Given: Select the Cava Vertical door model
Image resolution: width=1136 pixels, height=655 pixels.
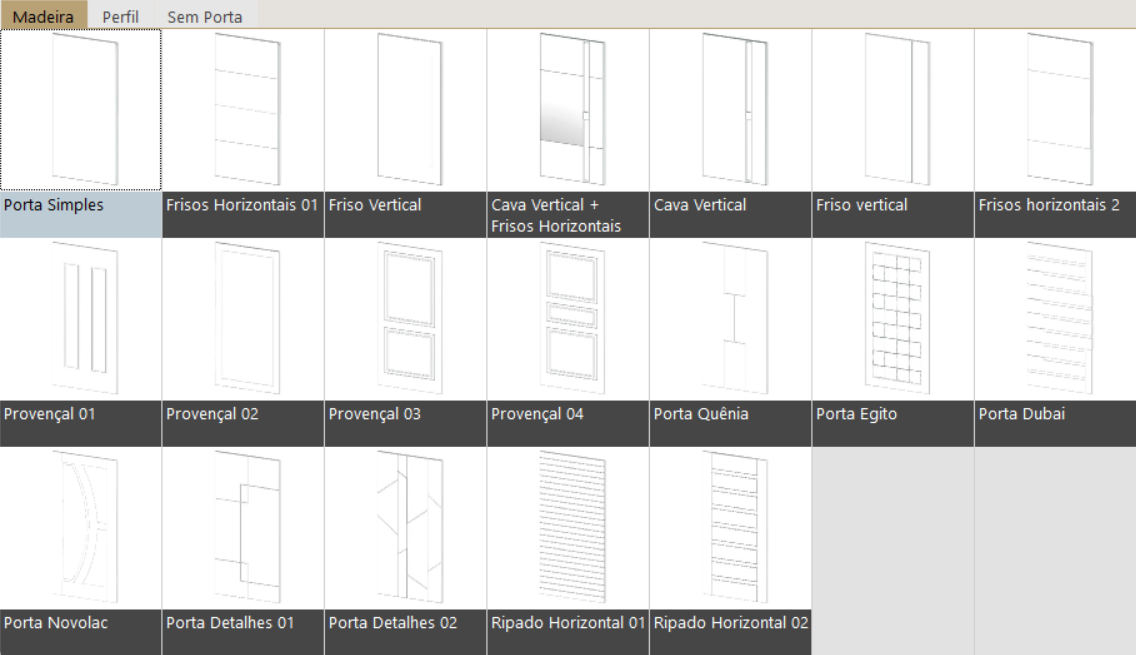Looking at the screenshot, I should coord(730,109).
